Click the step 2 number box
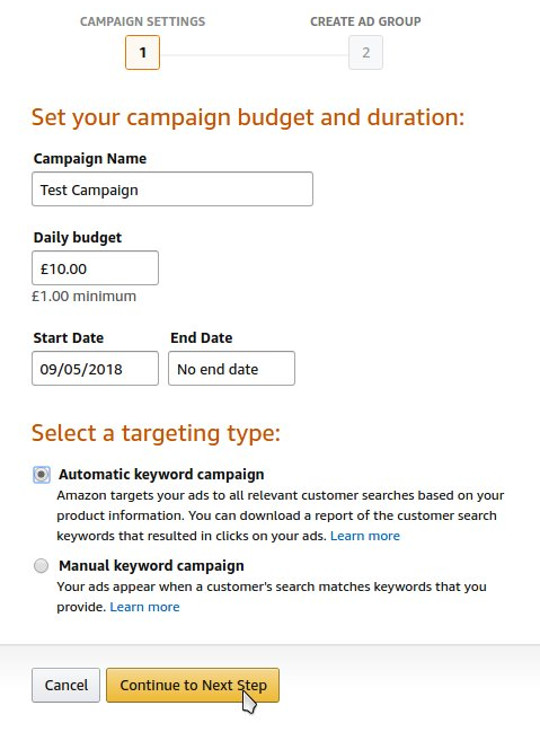Viewport: 540px width, 732px height. click(x=365, y=52)
